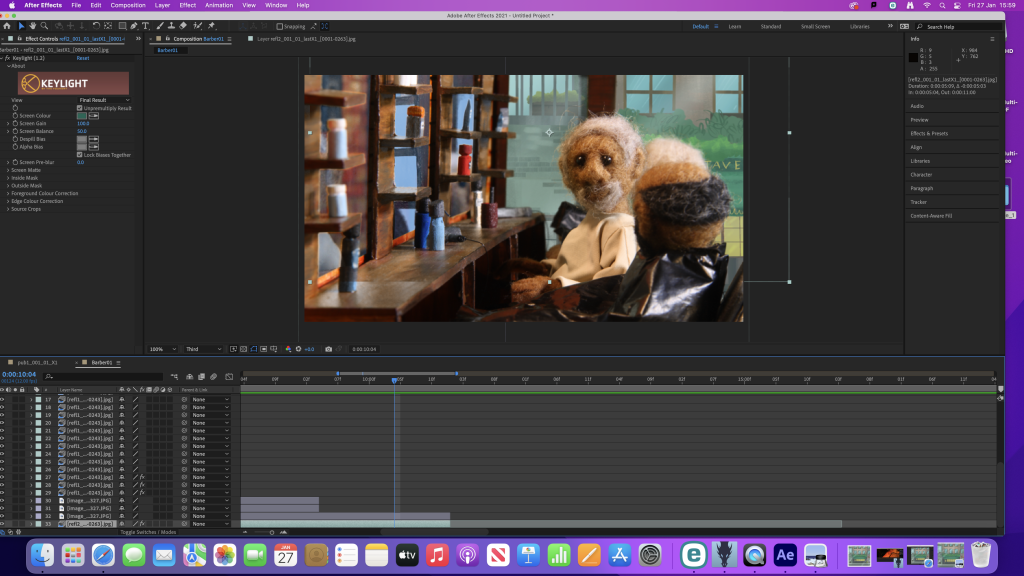Activate the Horizontal Type tool
Screen dimensions: 1024x576
(x=146, y=26)
